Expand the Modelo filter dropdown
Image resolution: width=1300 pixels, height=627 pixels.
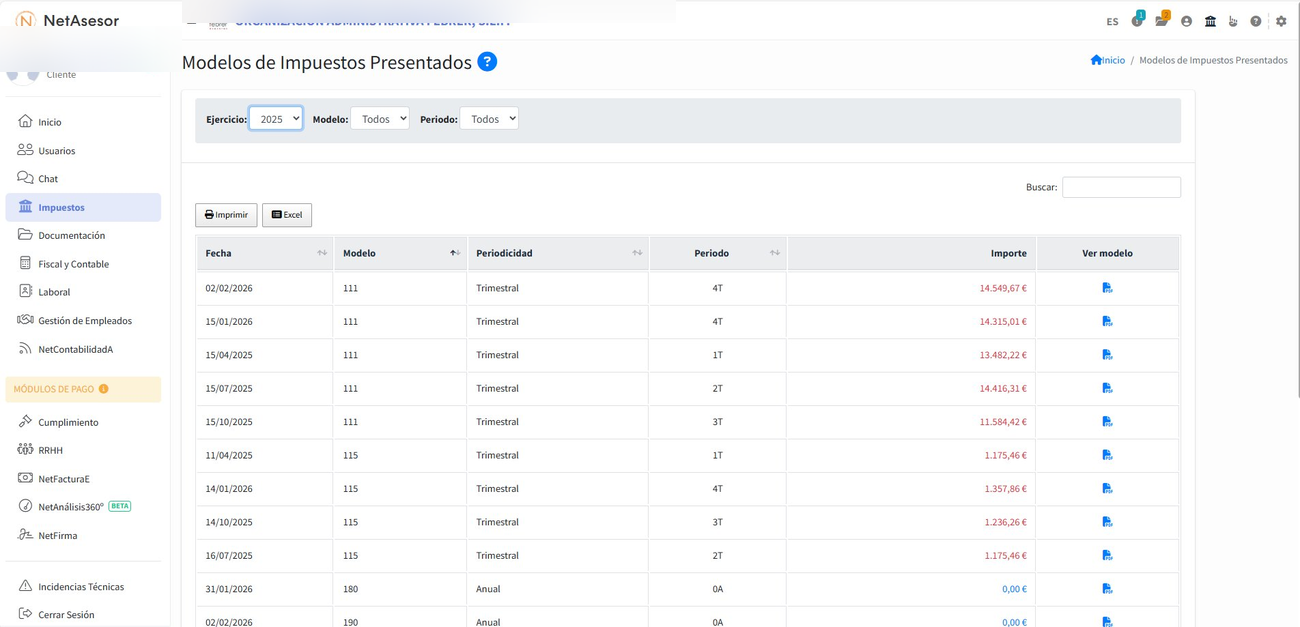coord(380,119)
